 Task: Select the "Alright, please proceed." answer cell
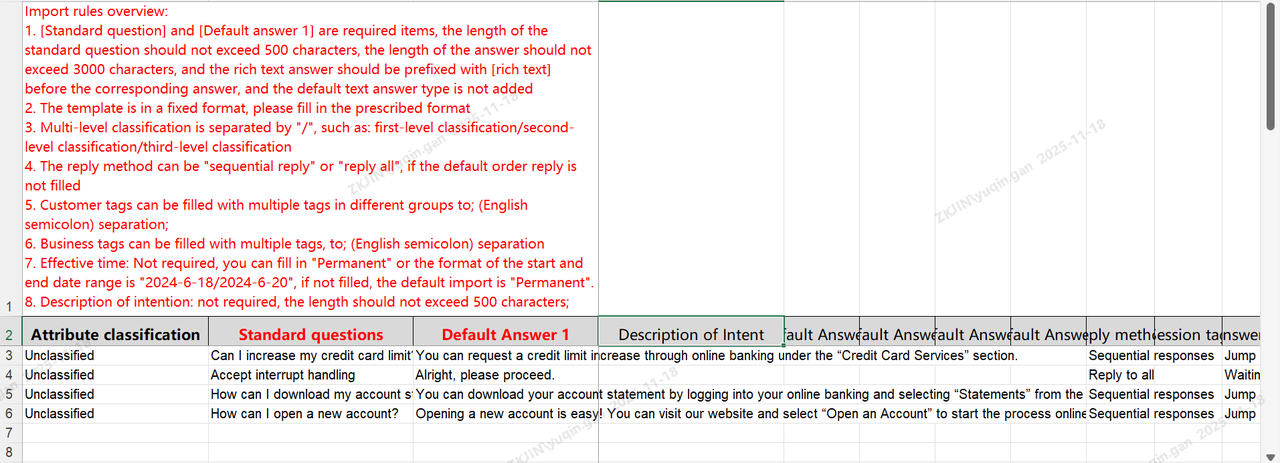pyautogui.click(x=505, y=375)
